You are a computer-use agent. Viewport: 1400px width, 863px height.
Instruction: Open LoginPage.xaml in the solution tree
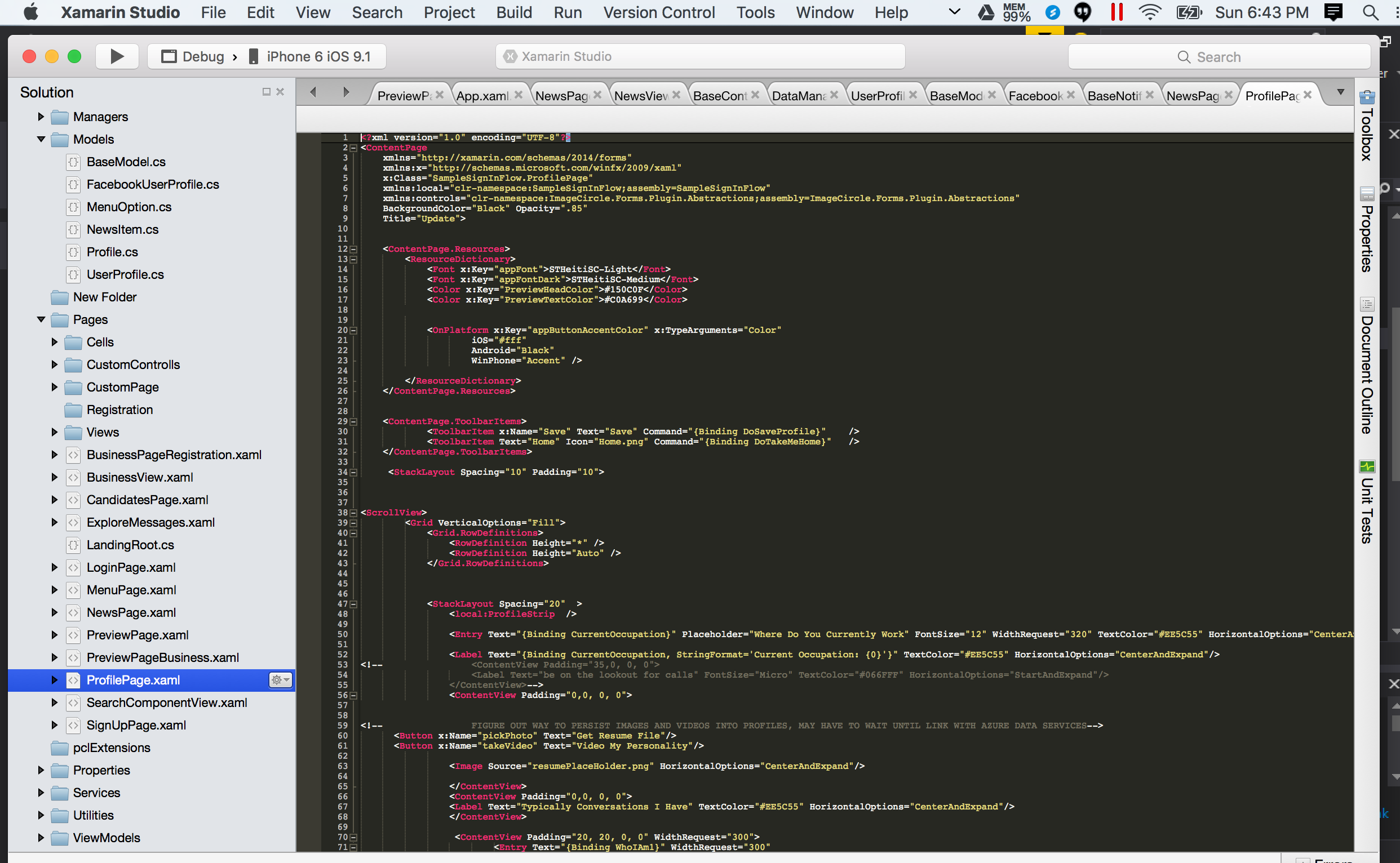coord(131,567)
